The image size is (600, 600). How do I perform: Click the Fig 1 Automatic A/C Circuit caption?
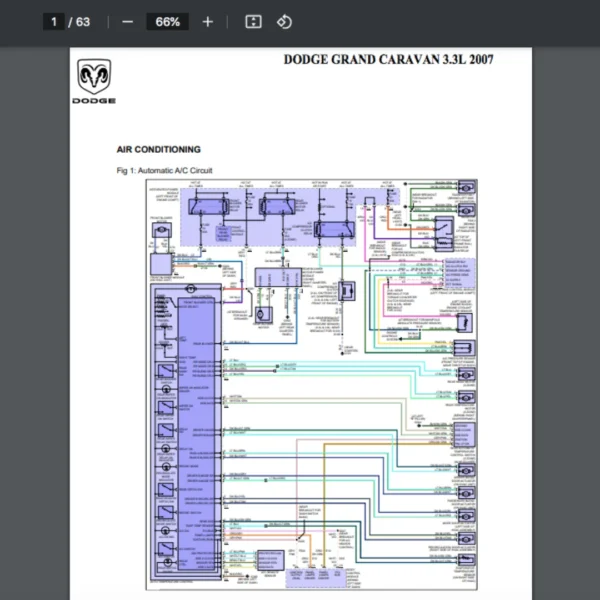[164, 171]
